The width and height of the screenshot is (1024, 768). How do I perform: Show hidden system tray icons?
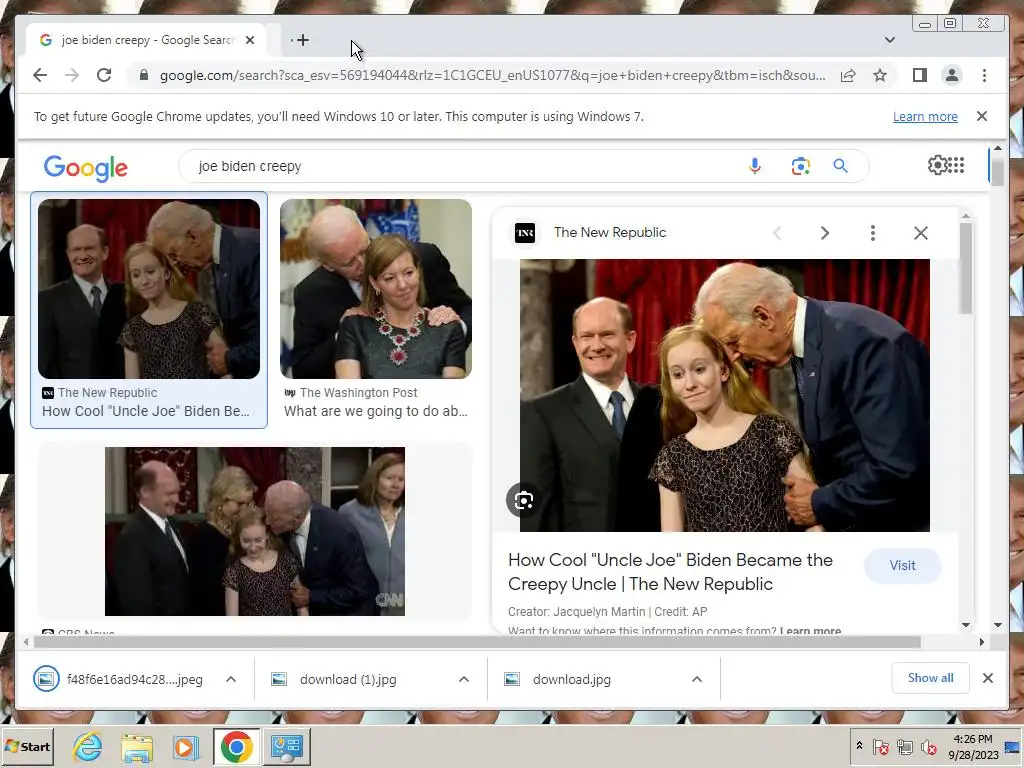click(x=859, y=746)
